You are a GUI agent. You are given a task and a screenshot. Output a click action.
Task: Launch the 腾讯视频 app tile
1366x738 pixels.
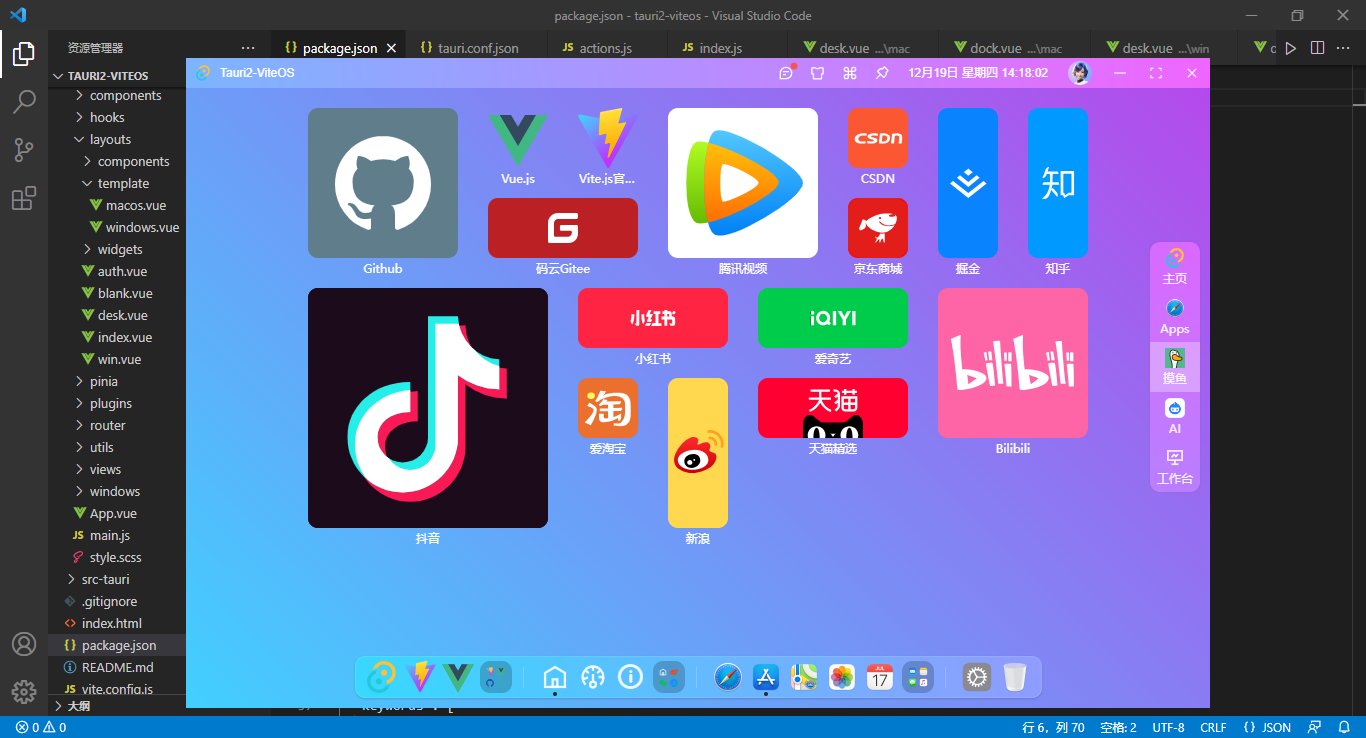click(743, 183)
